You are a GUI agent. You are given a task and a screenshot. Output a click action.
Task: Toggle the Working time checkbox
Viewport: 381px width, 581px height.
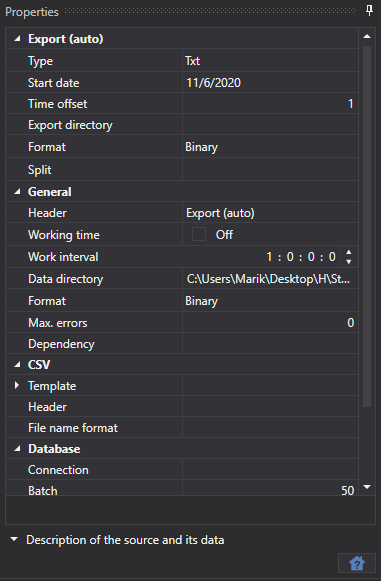199,234
